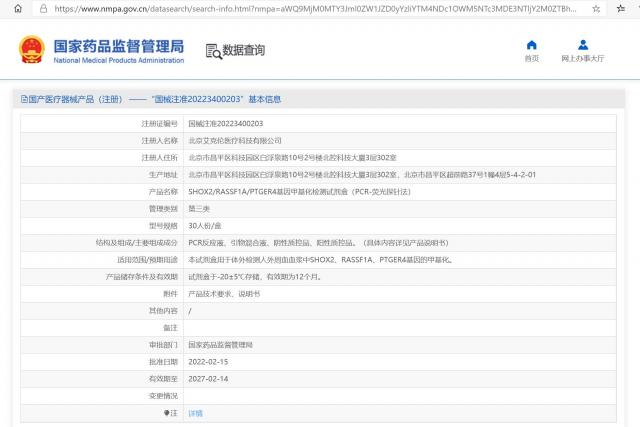
Task: Click the 备注 label
Action: click(x=171, y=328)
